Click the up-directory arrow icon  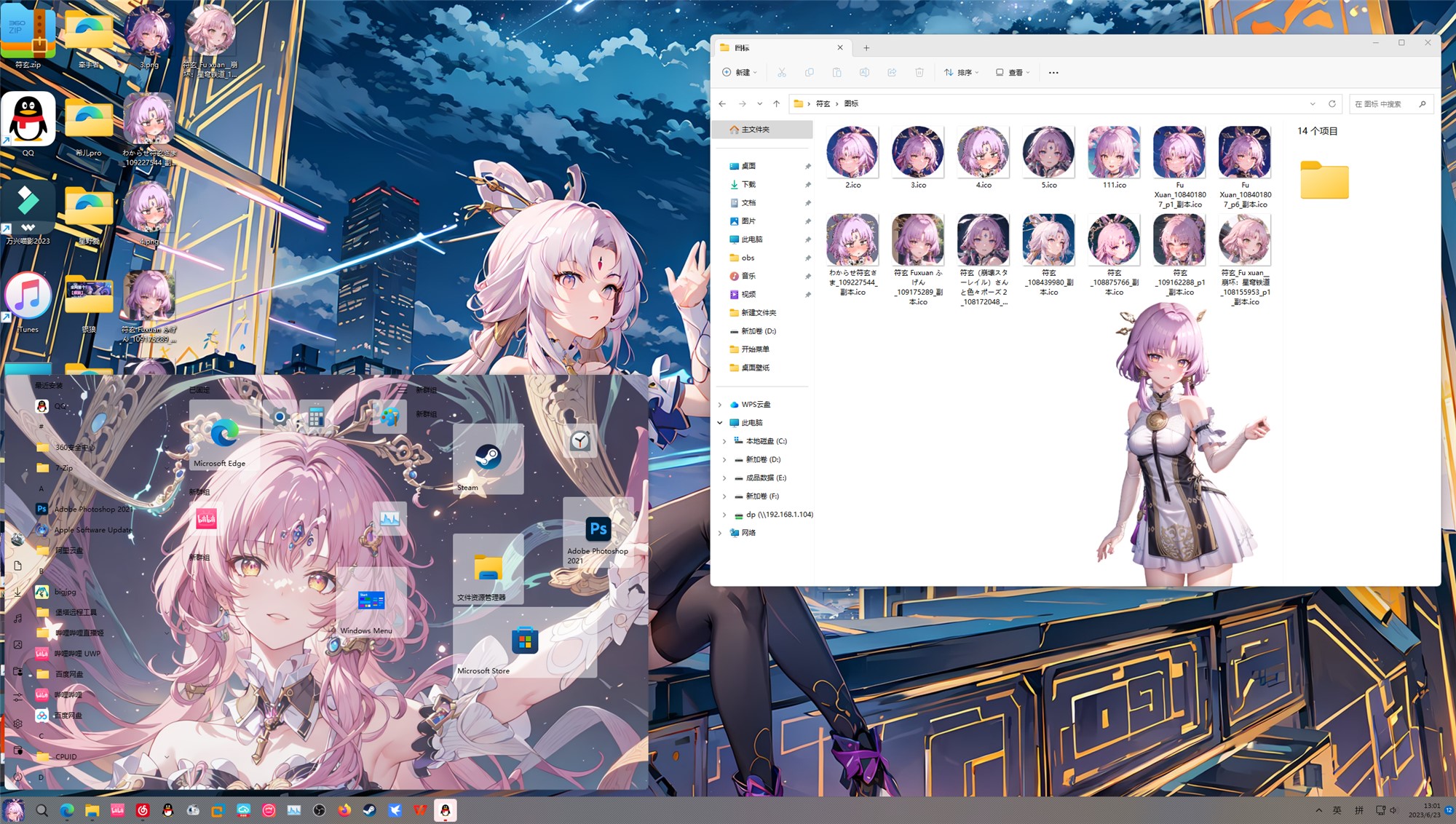(777, 104)
